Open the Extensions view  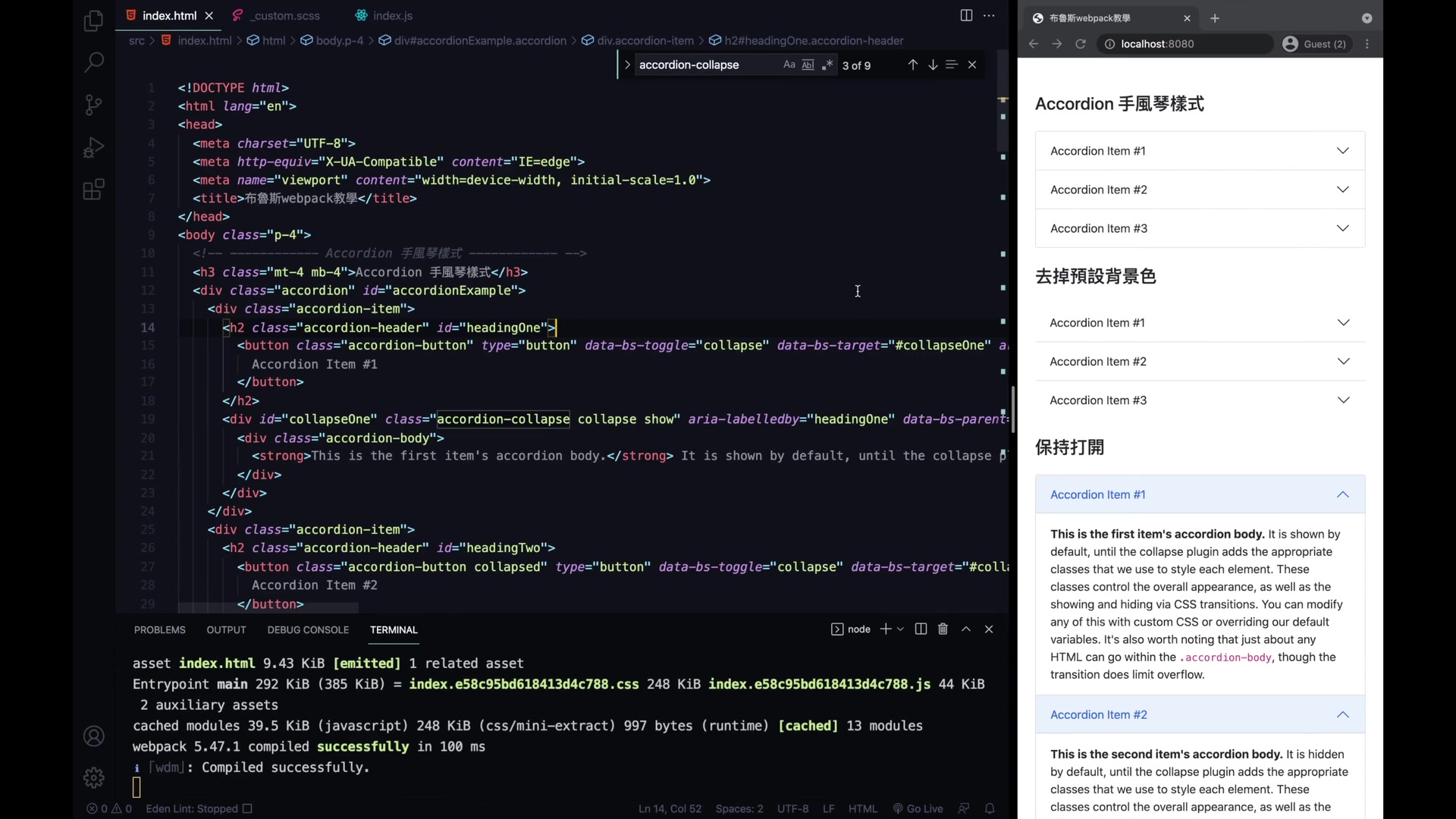tap(93, 190)
